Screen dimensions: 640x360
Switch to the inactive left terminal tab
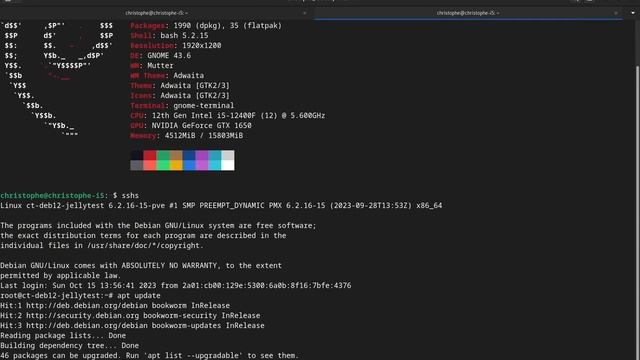tap(157, 13)
